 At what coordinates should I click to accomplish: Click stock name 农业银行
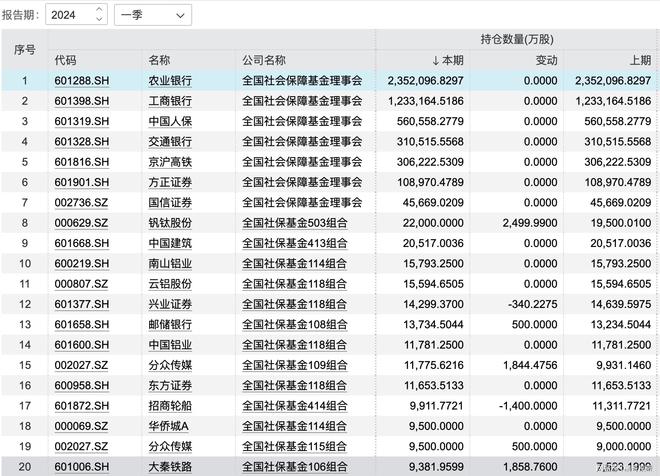point(170,81)
